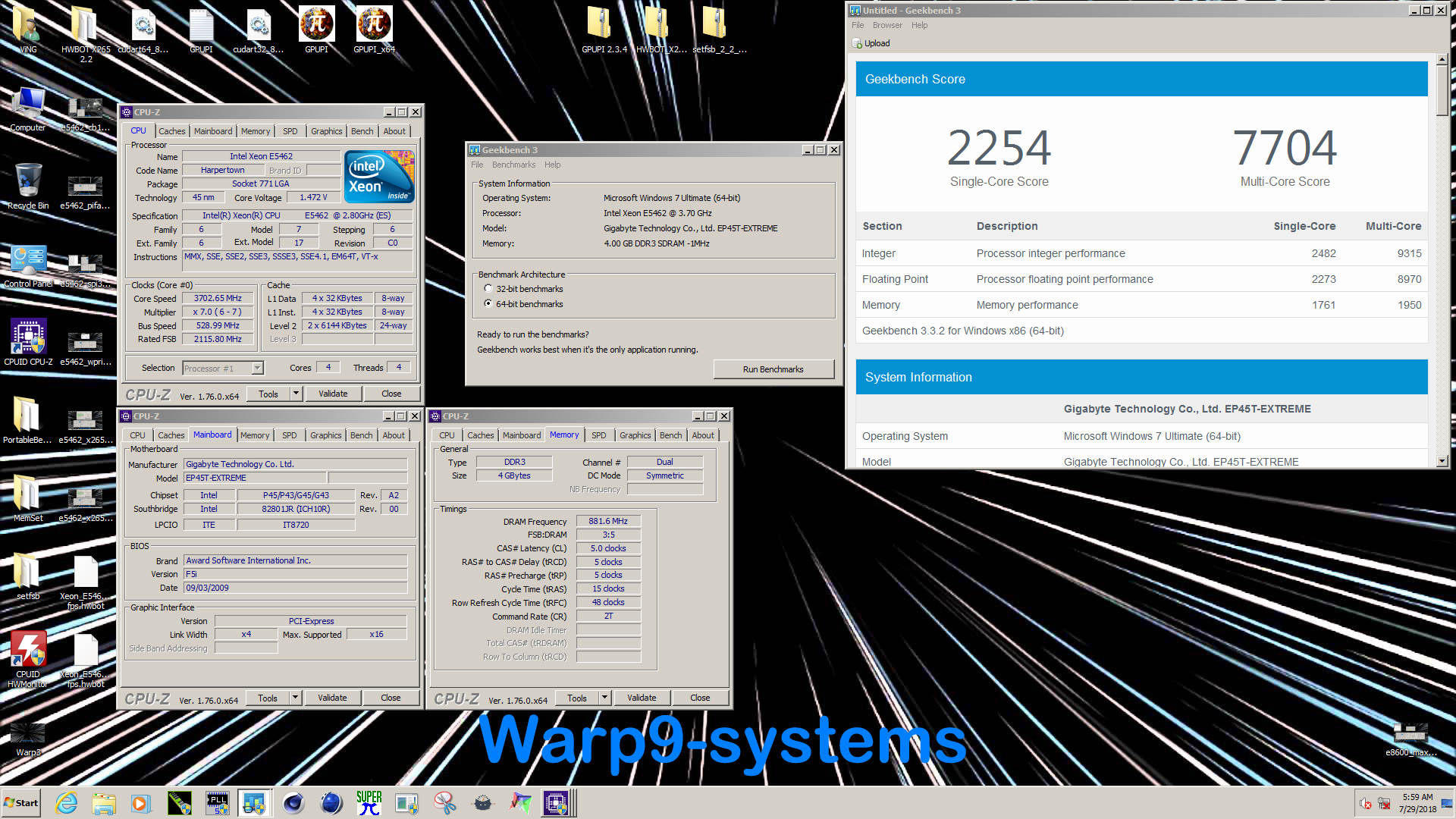Click the Geekbench results scrollbar down arrow

1442,460
